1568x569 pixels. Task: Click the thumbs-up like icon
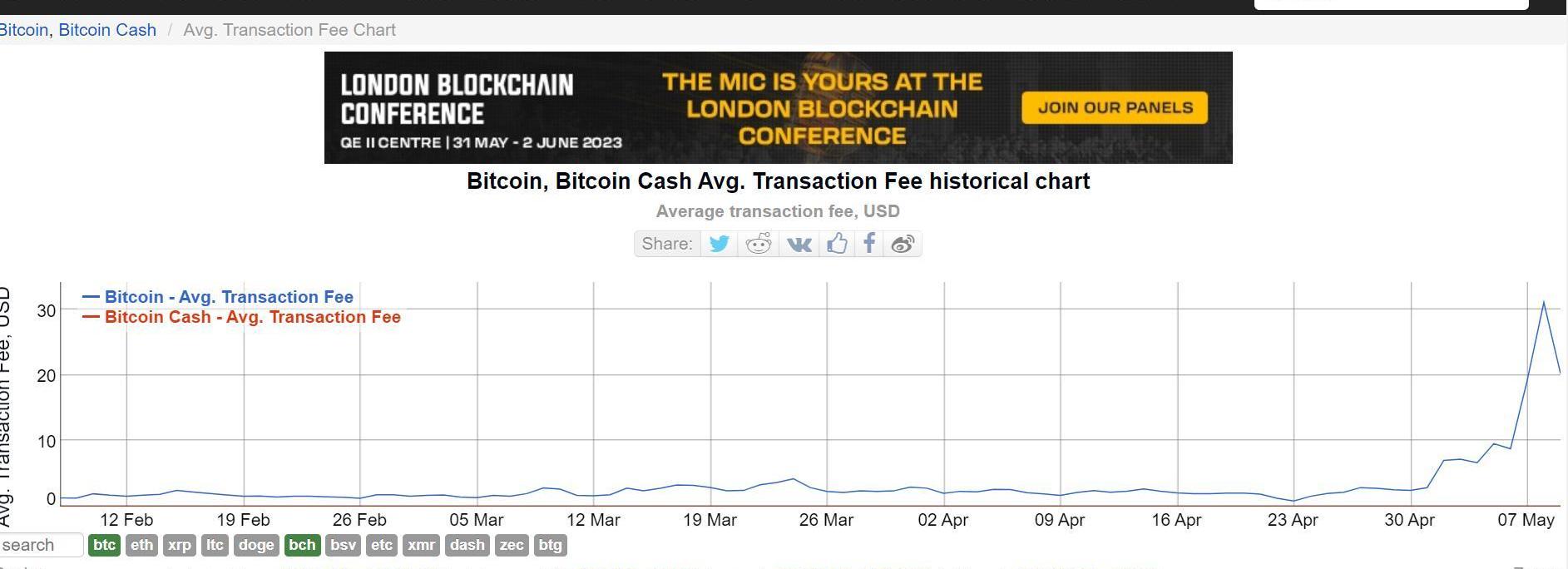(x=837, y=244)
